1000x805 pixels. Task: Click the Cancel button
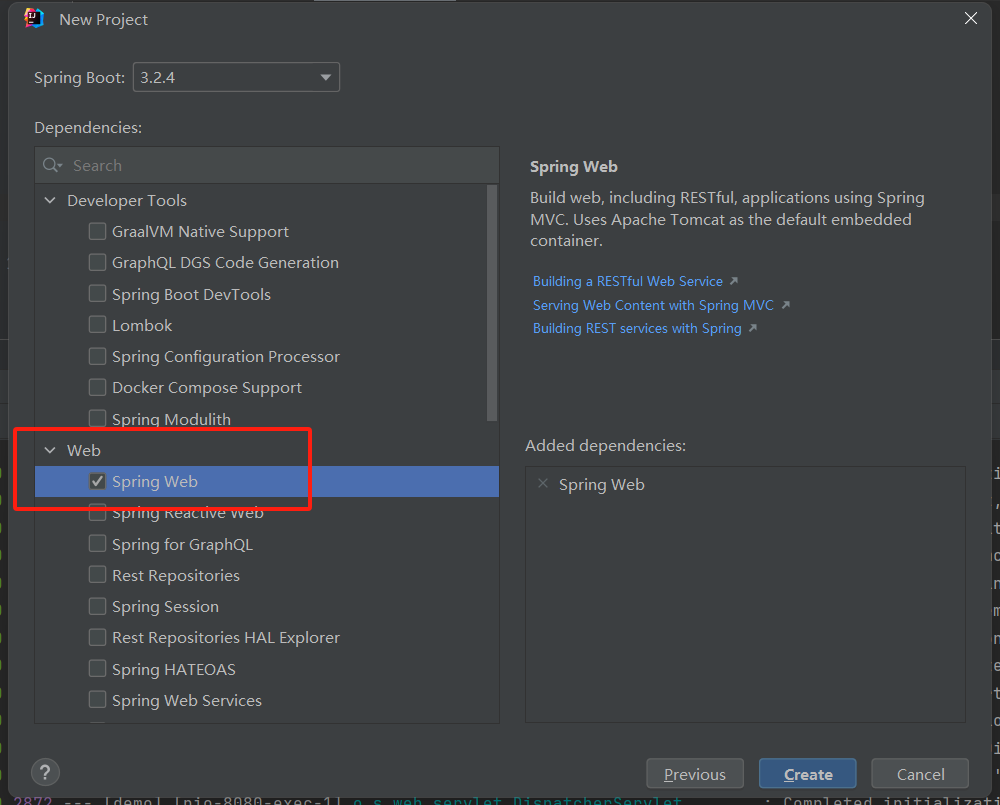(x=920, y=774)
